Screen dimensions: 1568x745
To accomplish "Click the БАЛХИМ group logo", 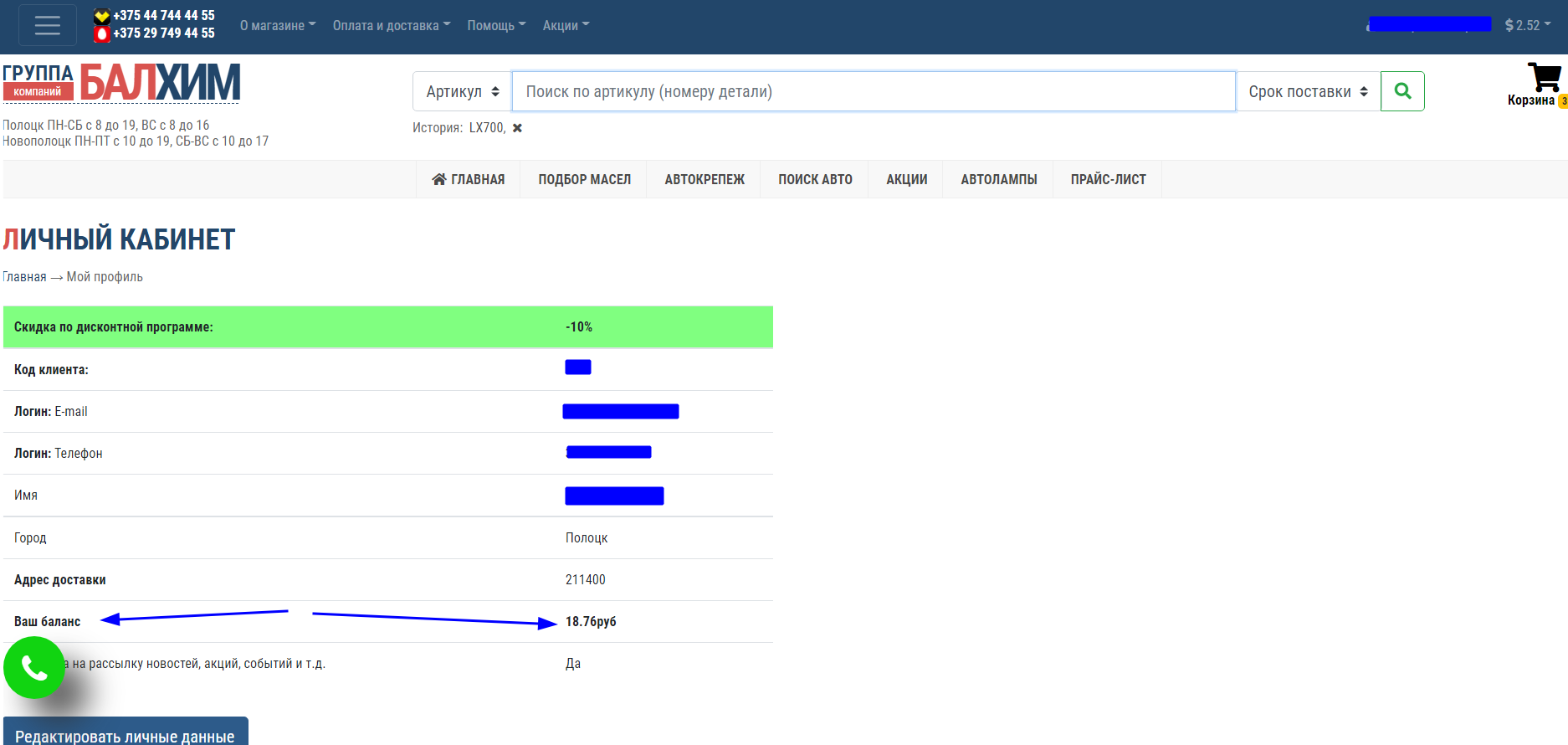I will 121,84.
